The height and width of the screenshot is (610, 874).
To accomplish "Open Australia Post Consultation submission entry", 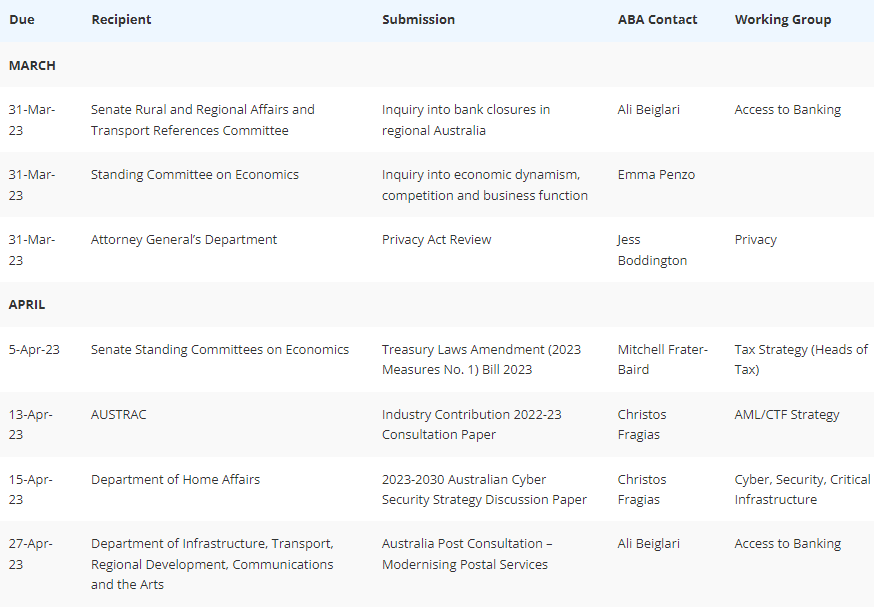I will click(467, 554).
